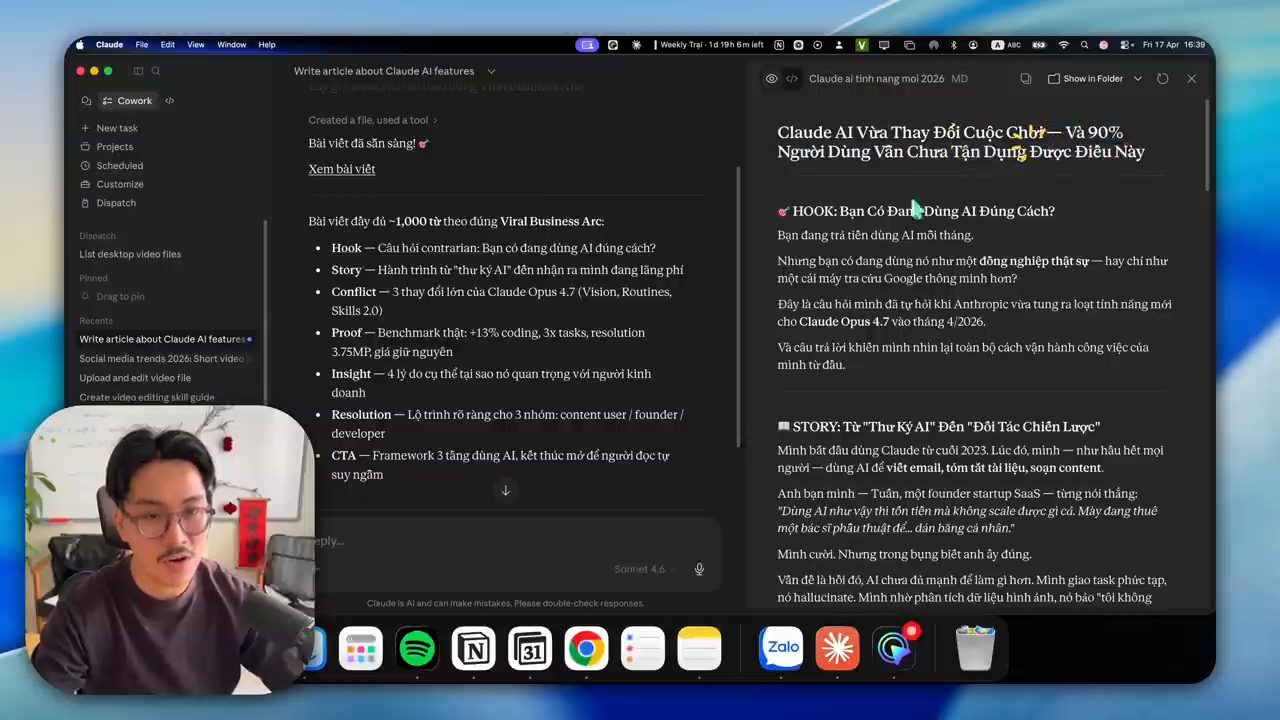Viewport: 1280px width, 720px height.
Task: Refresh the document preview
Action: pos(1162,79)
